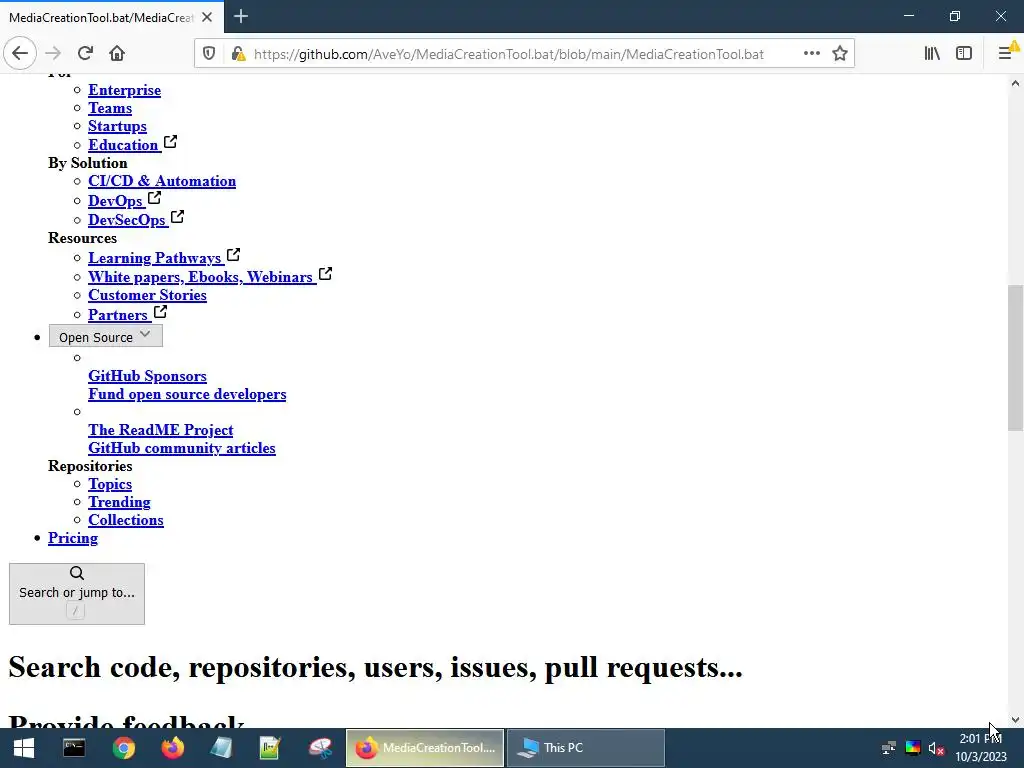Open the GitHub Sponsors link
Screen dimensions: 1024x768
click(x=148, y=376)
